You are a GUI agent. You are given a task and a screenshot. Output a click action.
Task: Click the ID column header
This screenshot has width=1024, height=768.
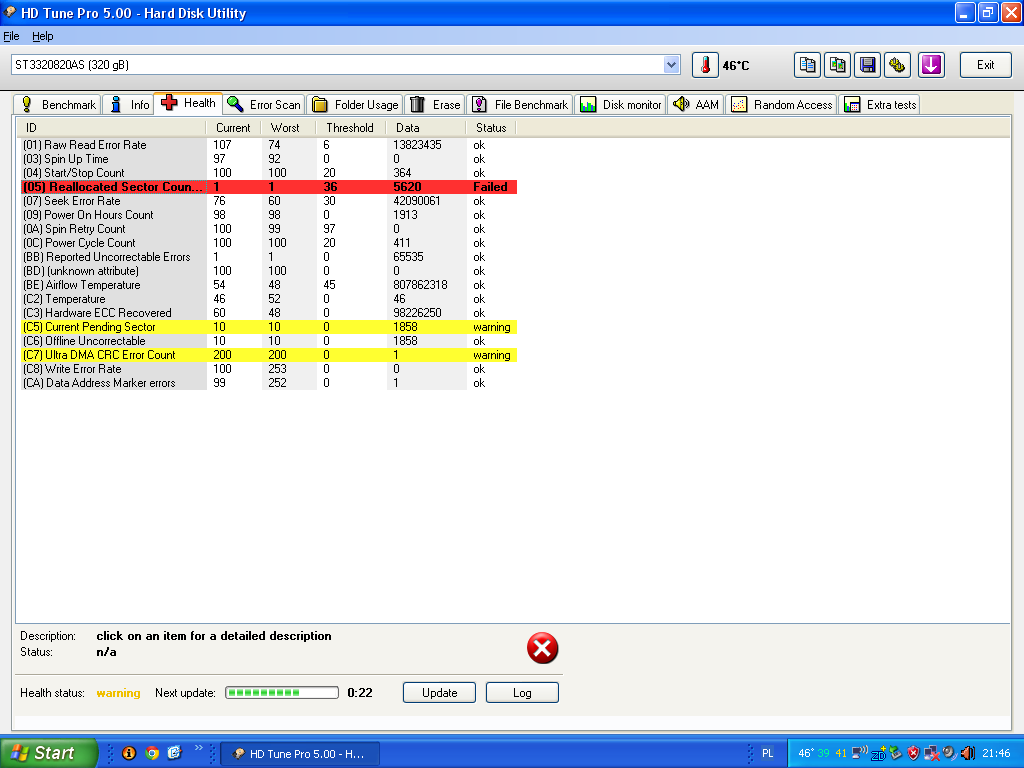[111, 127]
